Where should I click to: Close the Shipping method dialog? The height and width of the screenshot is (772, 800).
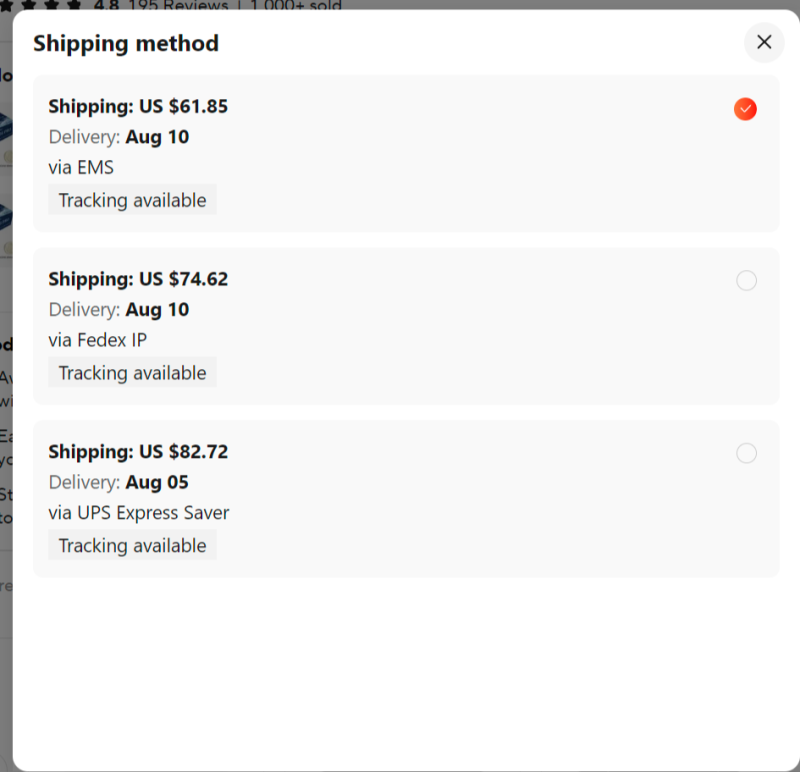764,42
